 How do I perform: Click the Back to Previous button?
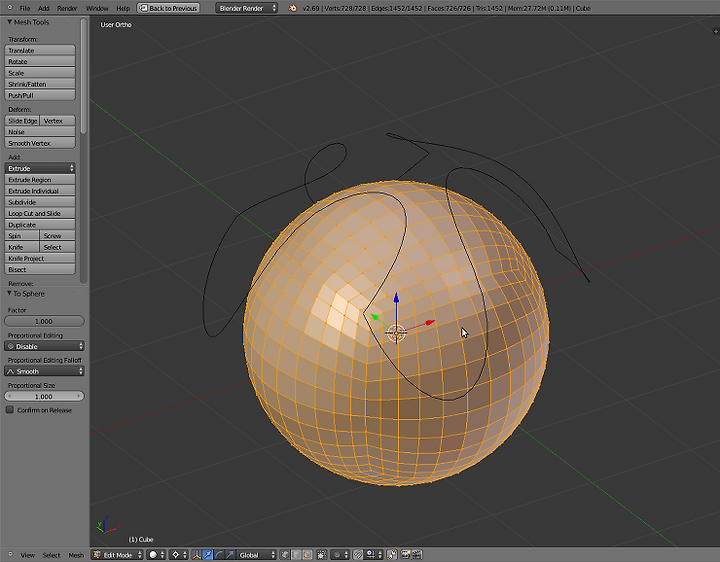(168, 8)
